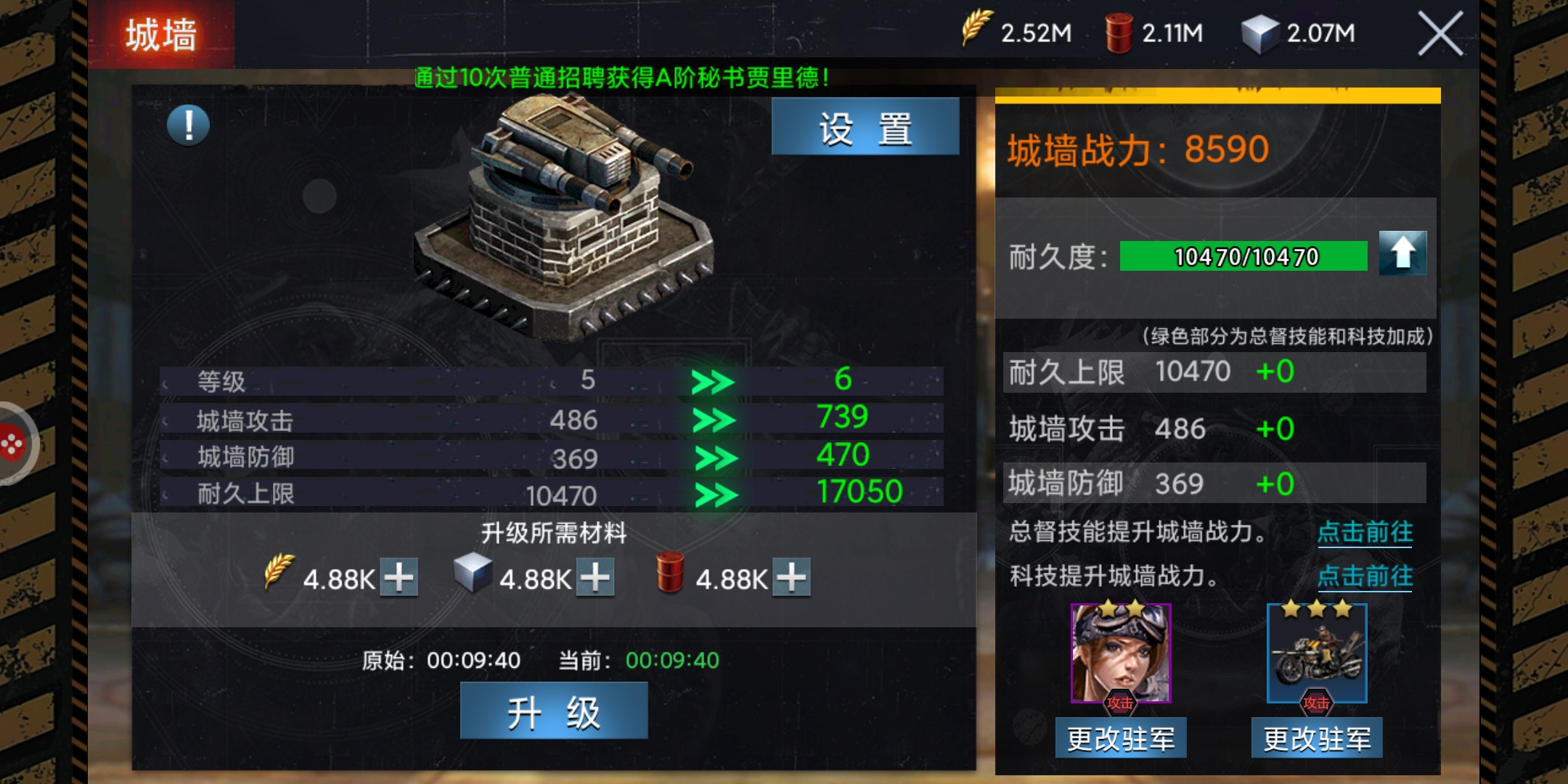Add more steel with plus button
1568x784 pixels.
pyautogui.click(x=595, y=578)
